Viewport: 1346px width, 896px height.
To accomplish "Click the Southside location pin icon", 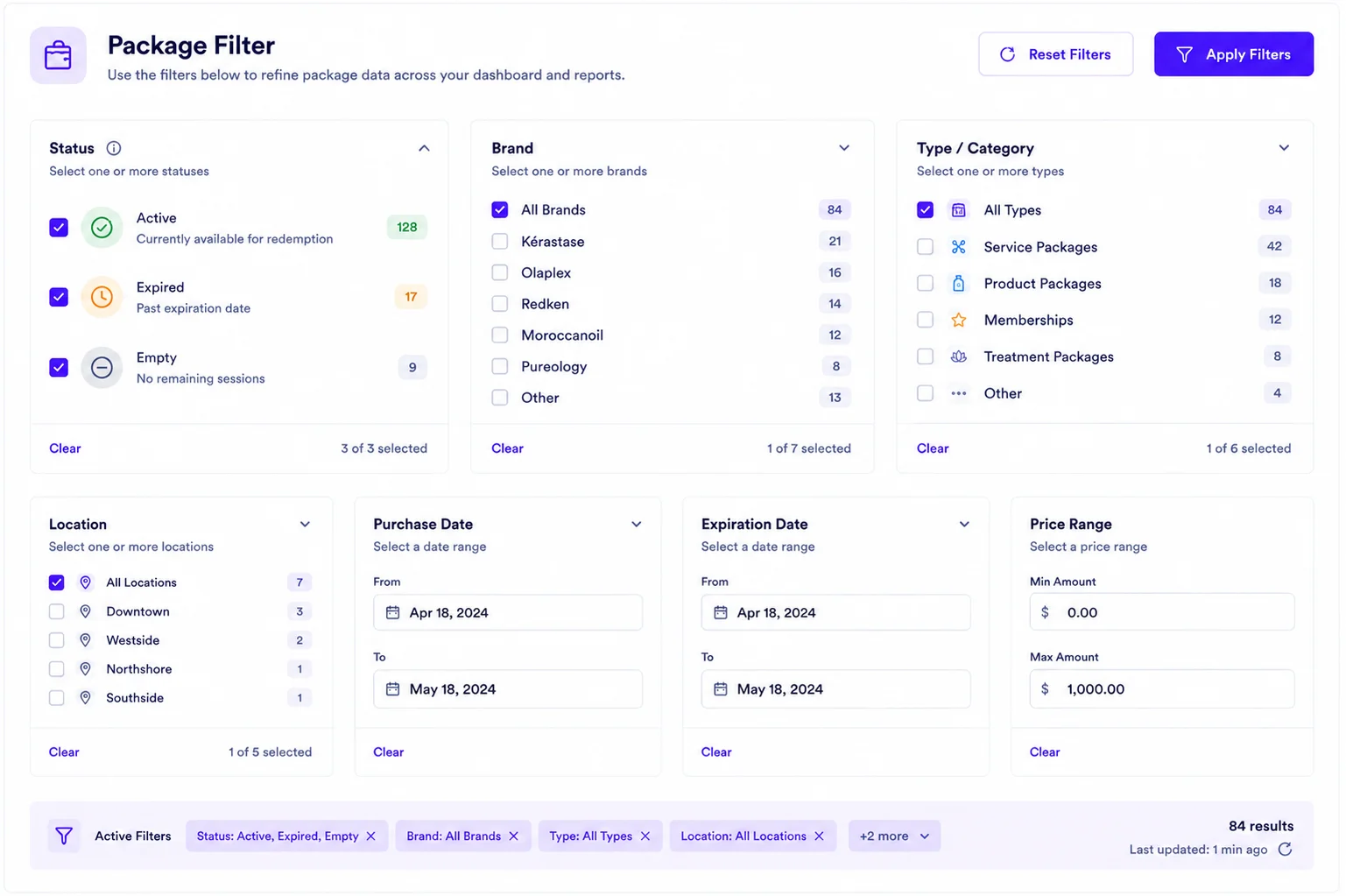I will [x=86, y=698].
